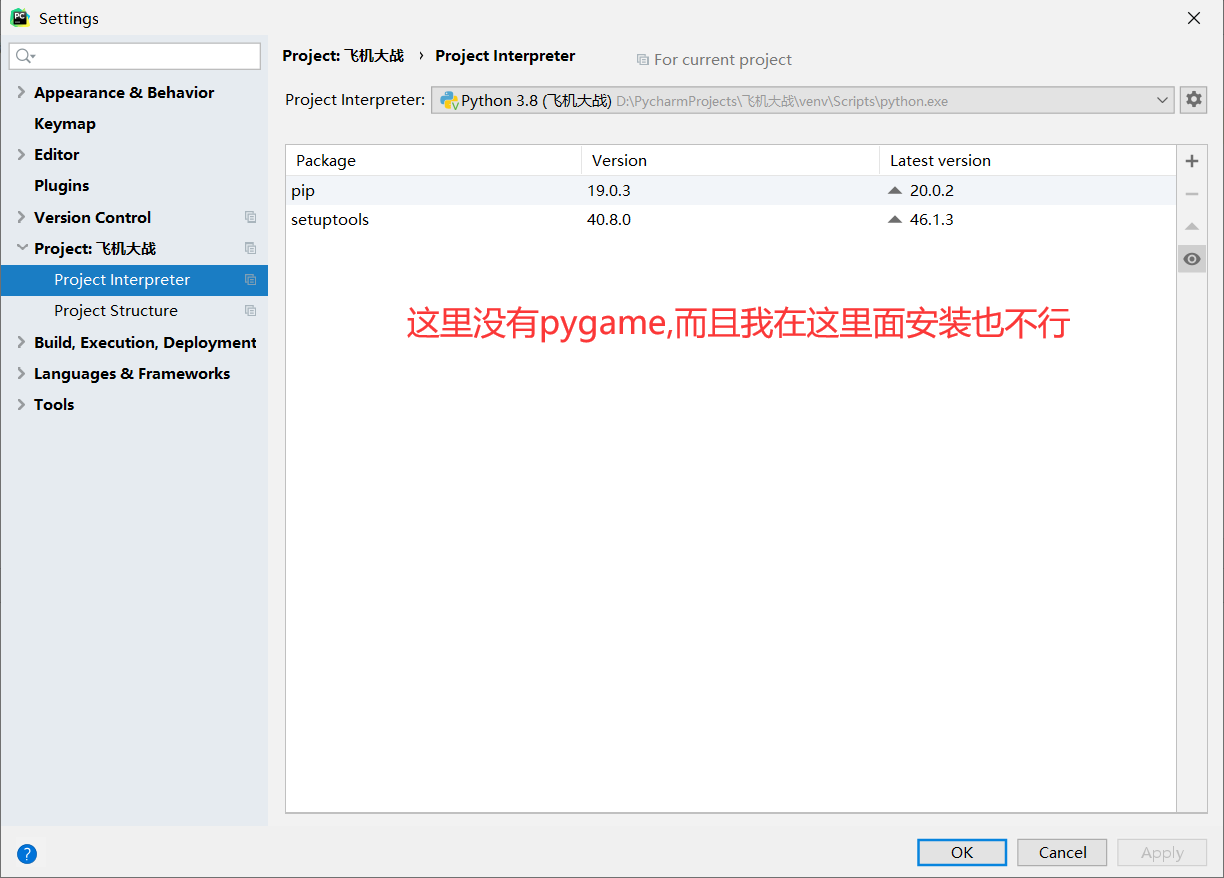
Task: Select Appearance & Behavior label
Action: click(x=124, y=92)
